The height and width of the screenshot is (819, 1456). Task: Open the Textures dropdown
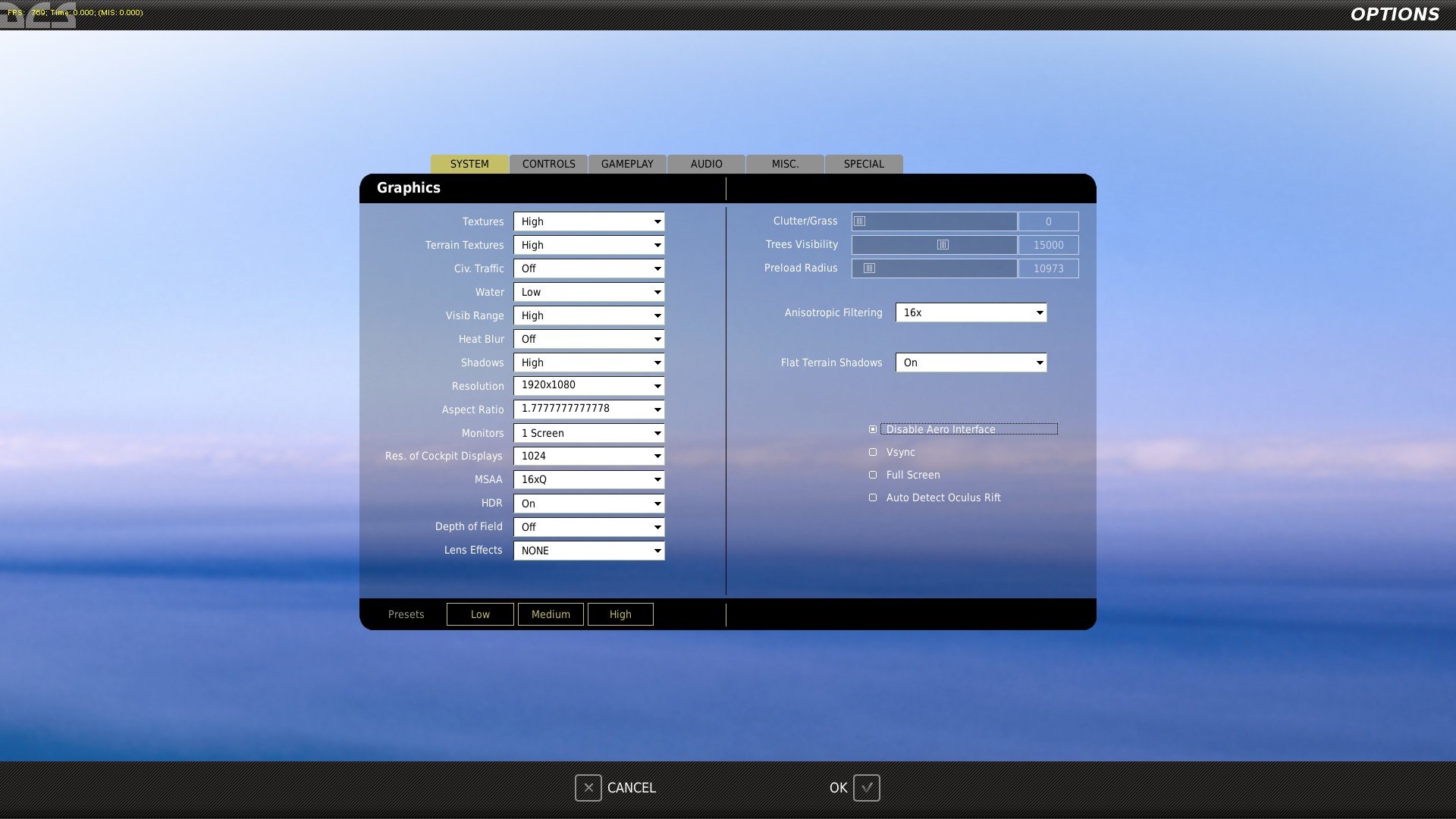(x=588, y=221)
